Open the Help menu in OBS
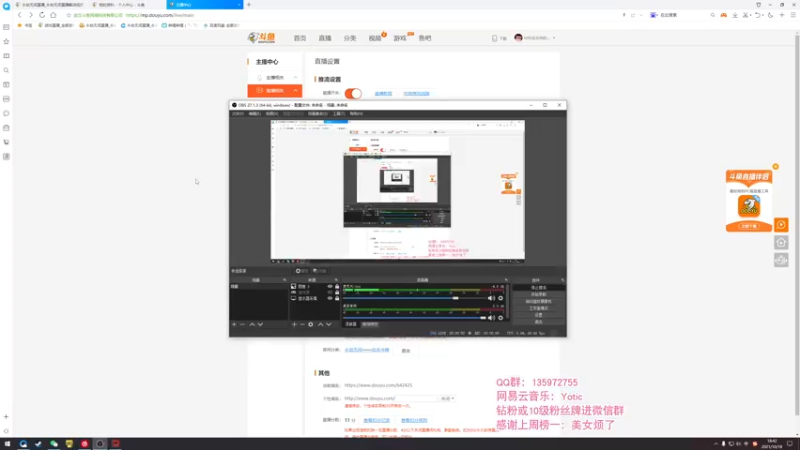The image size is (800, 450). 356,114
